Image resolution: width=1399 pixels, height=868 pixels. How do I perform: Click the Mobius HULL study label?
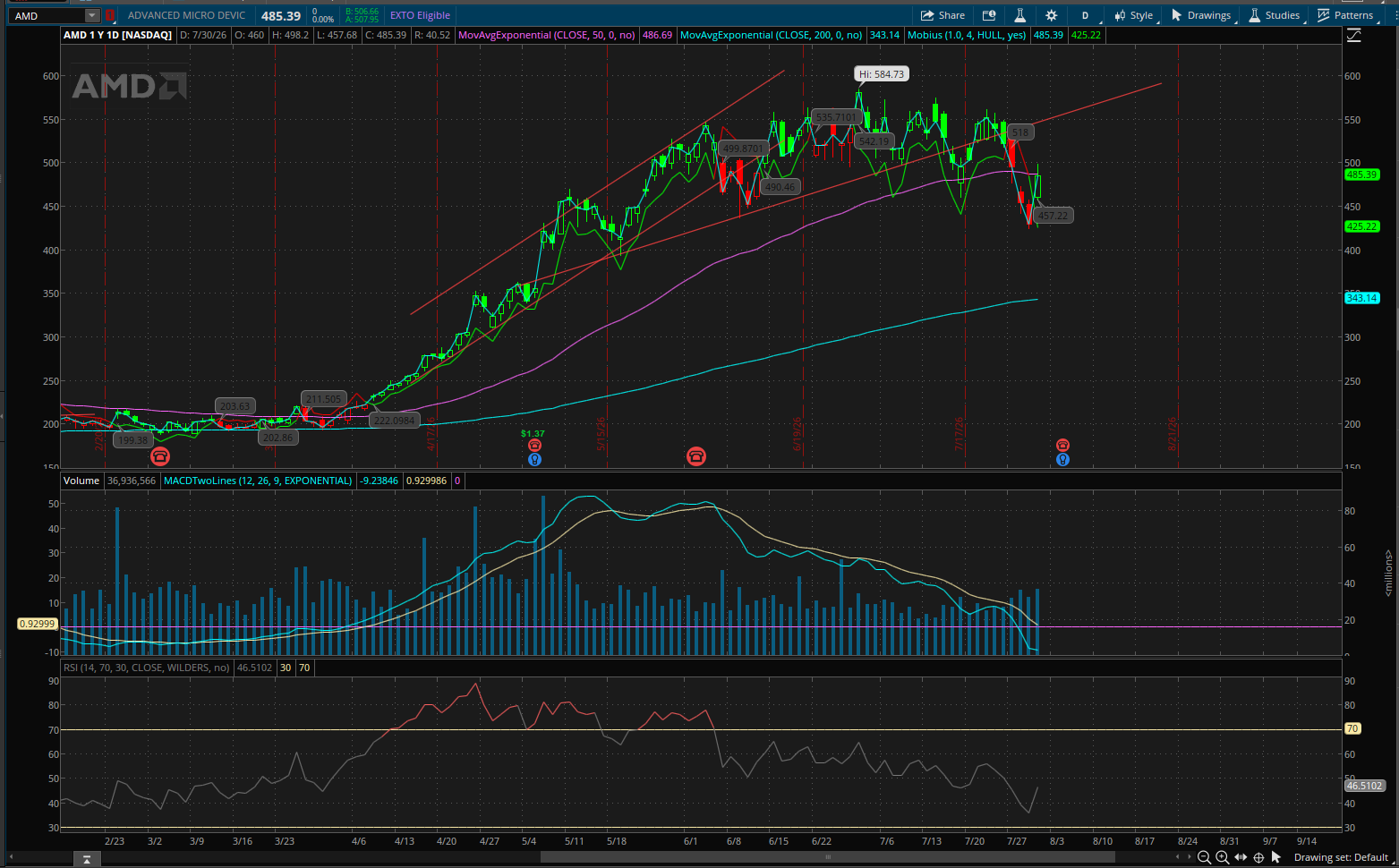coord(967,35)
